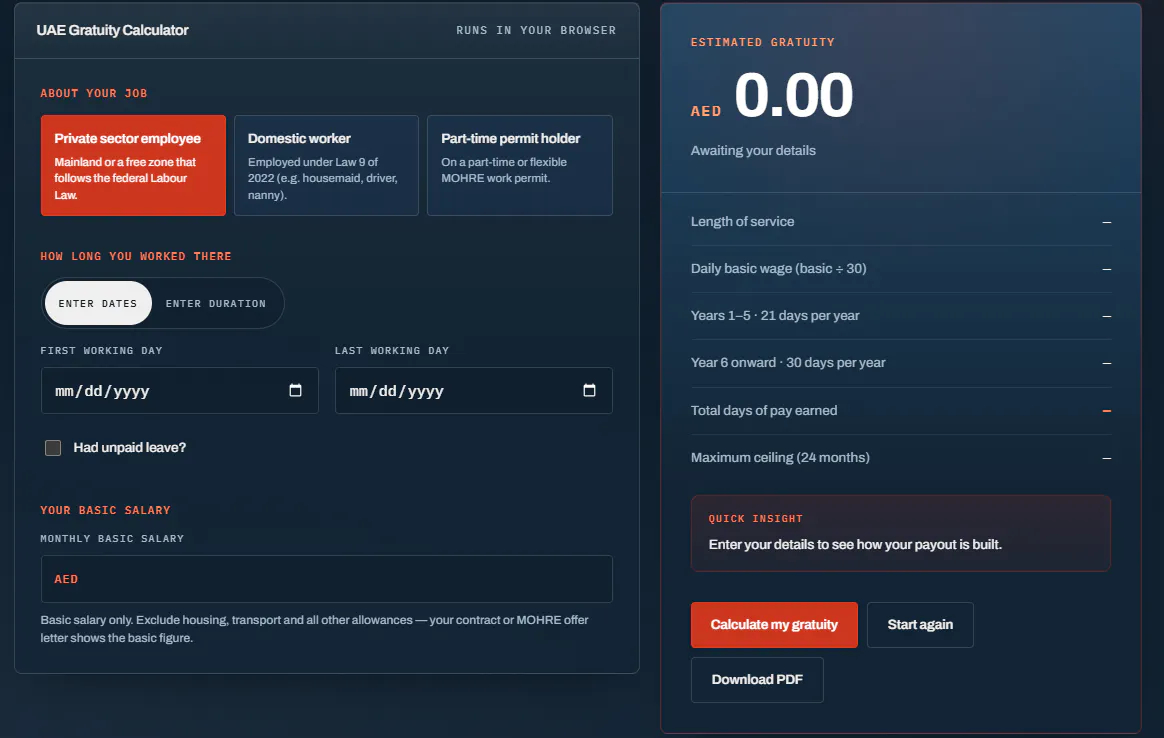Click Year 6 onward · 30 days row
The height and width of the screenshot is (738, 1164).
point(901,363)
